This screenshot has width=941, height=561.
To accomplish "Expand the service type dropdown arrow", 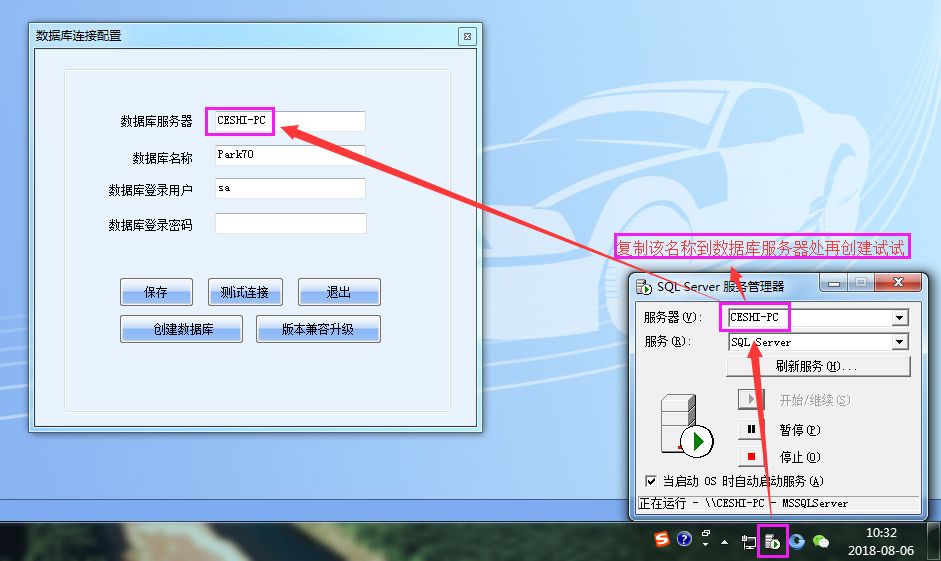I will click(900, 342).
